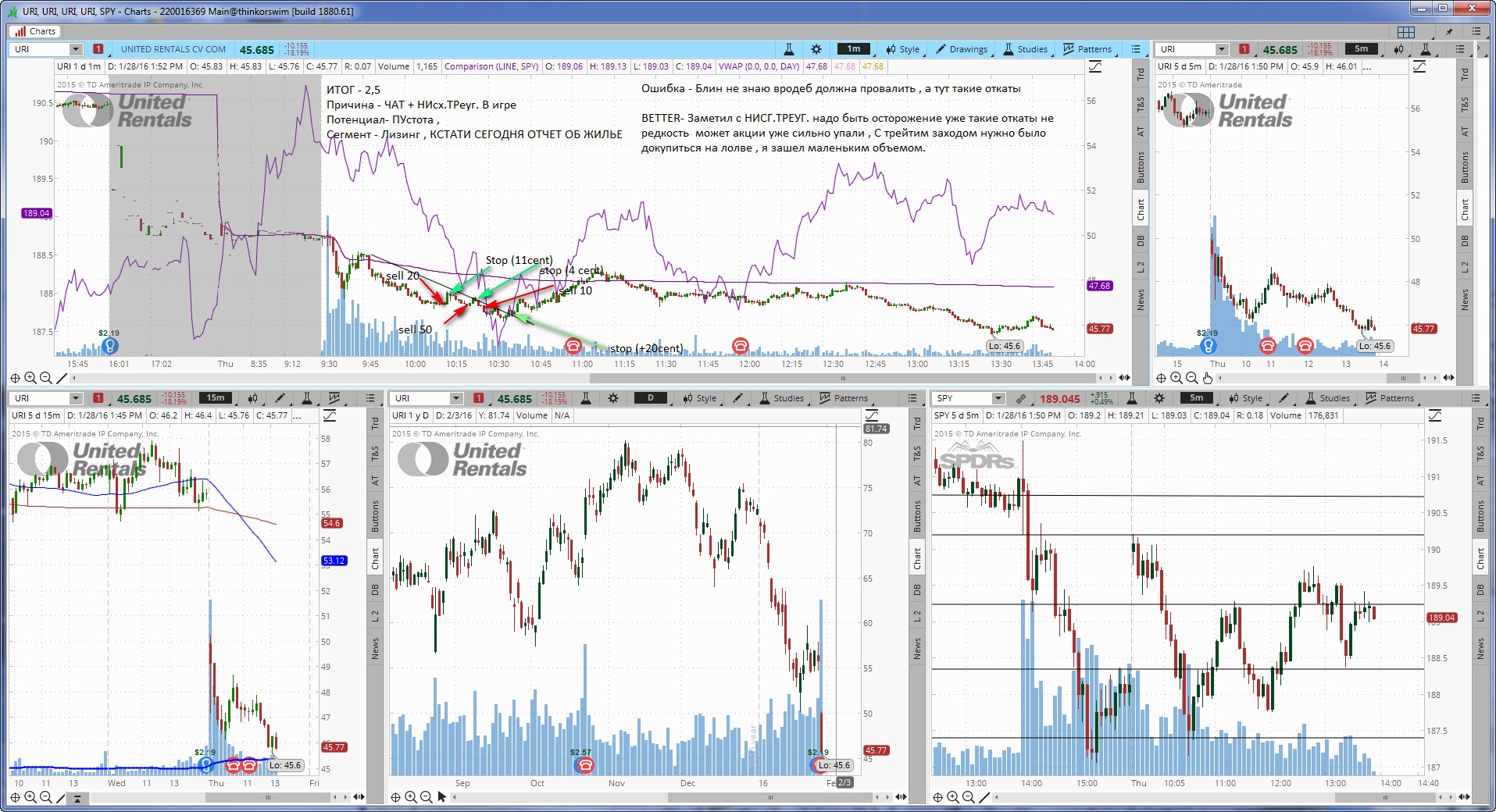Click the 189.04 purple price label on main chart
Viewport: 1496px width, 812px height.
point(37,213)
